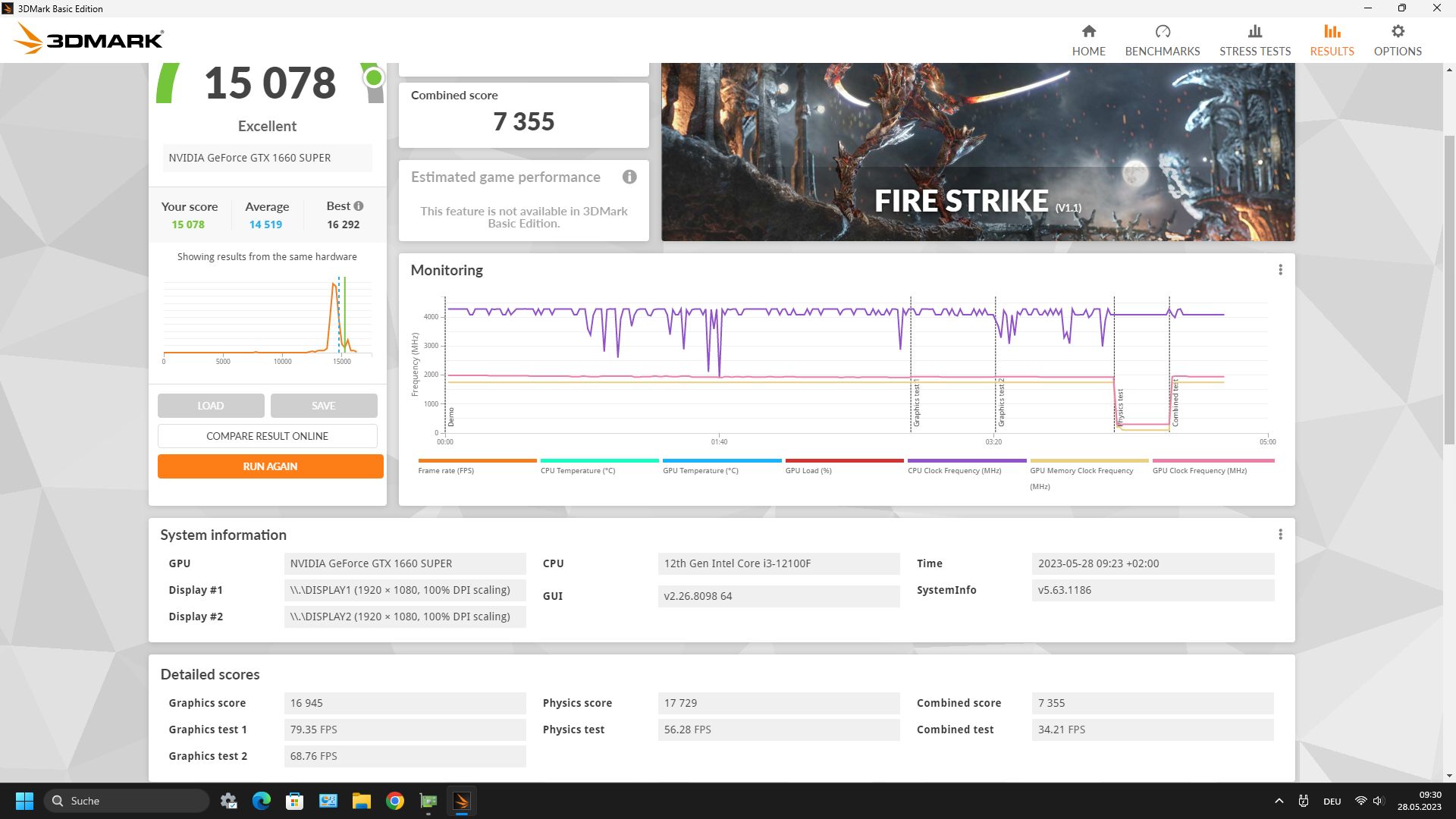Click the Fire Strike banner image
The image size is (1456, 819).
977,152
